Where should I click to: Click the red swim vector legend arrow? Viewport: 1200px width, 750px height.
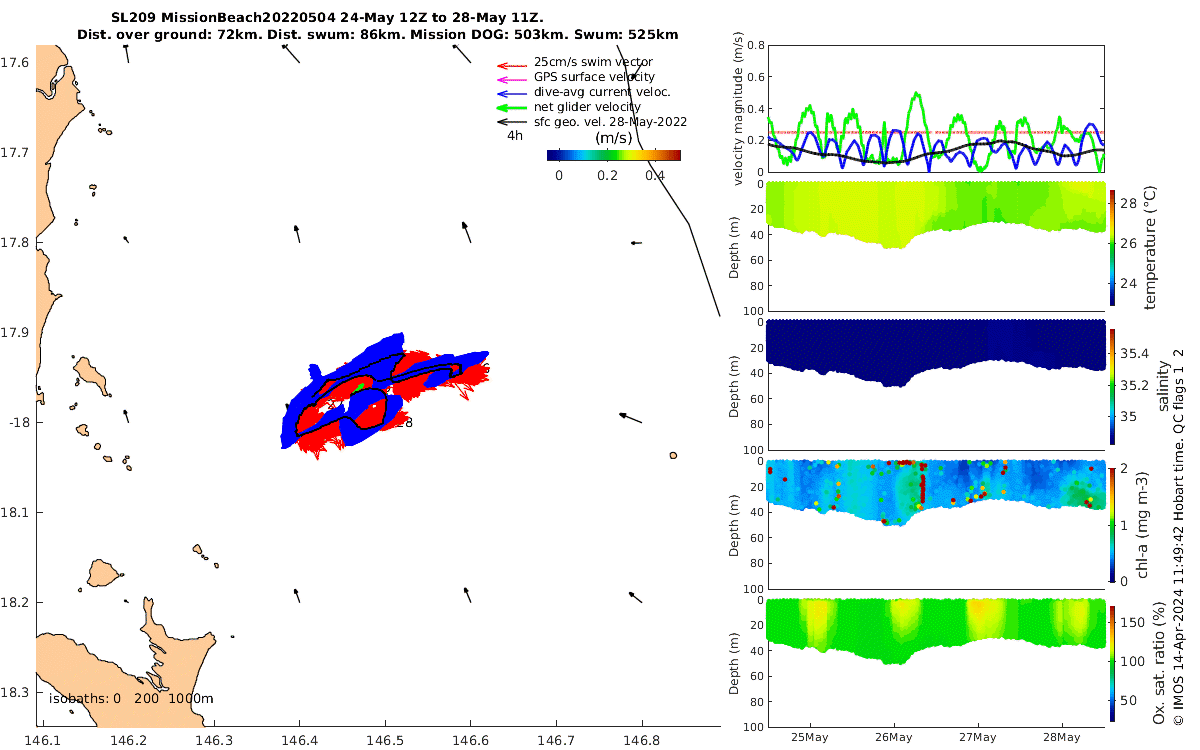(x=512, y=64)
